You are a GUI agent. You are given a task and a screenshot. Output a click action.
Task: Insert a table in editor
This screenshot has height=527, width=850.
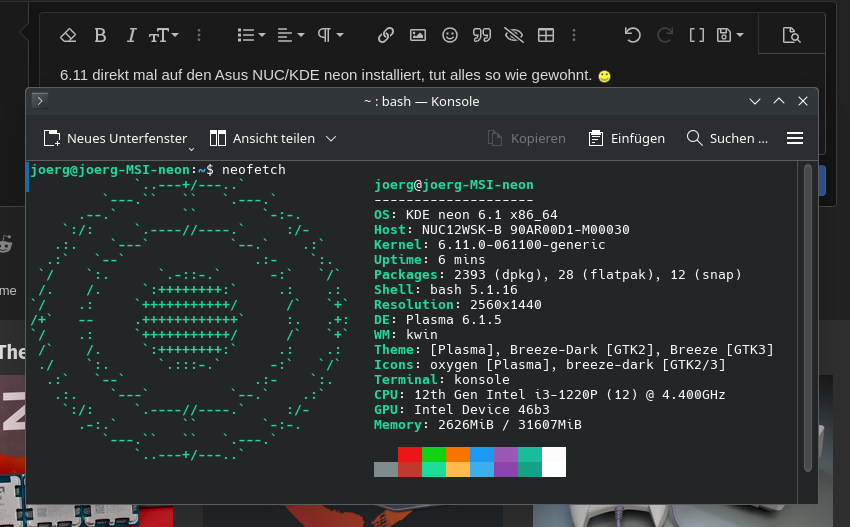tap(545, 36)
